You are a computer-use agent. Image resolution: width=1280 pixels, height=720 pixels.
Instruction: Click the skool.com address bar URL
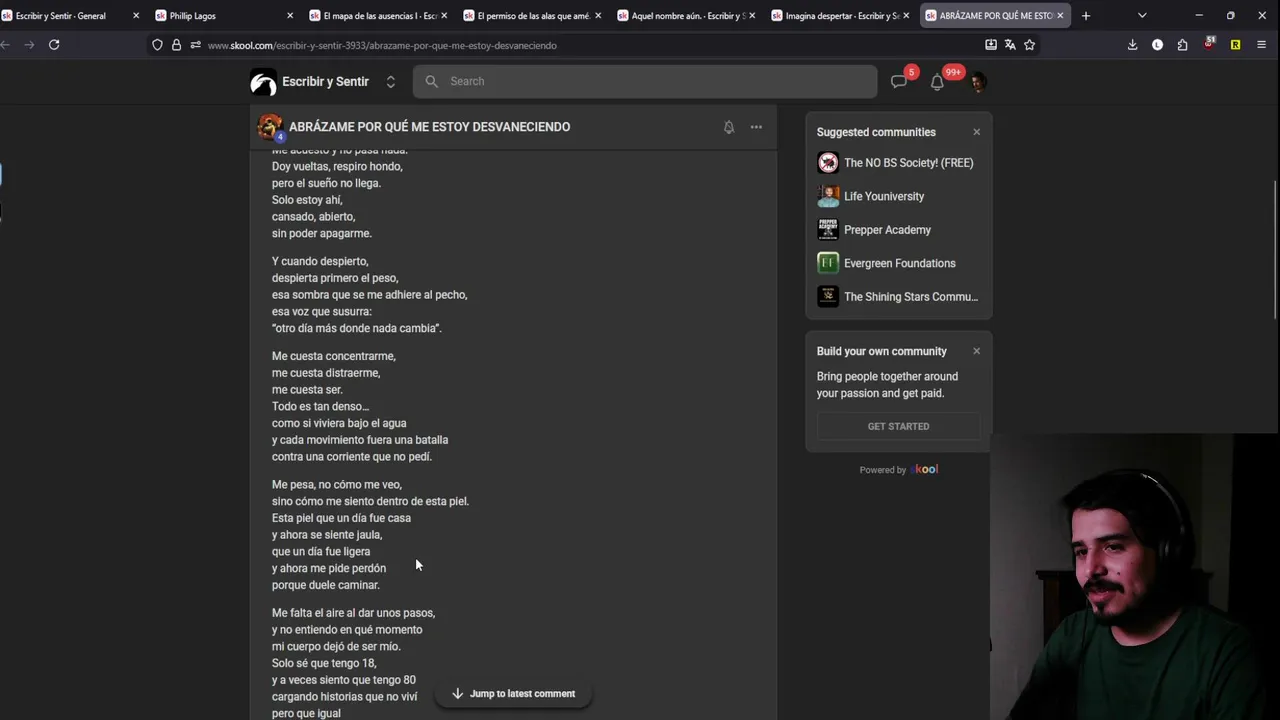382,45
